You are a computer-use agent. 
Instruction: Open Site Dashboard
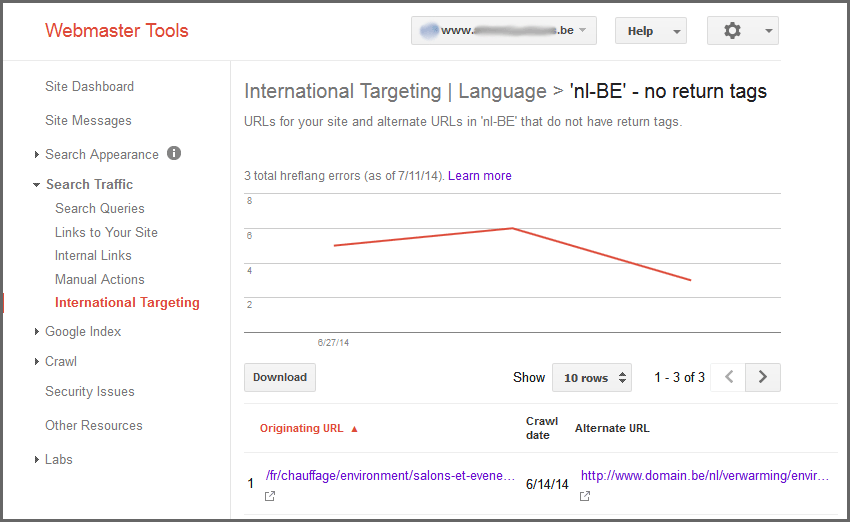pyautogui.click(x=89, y=86)
